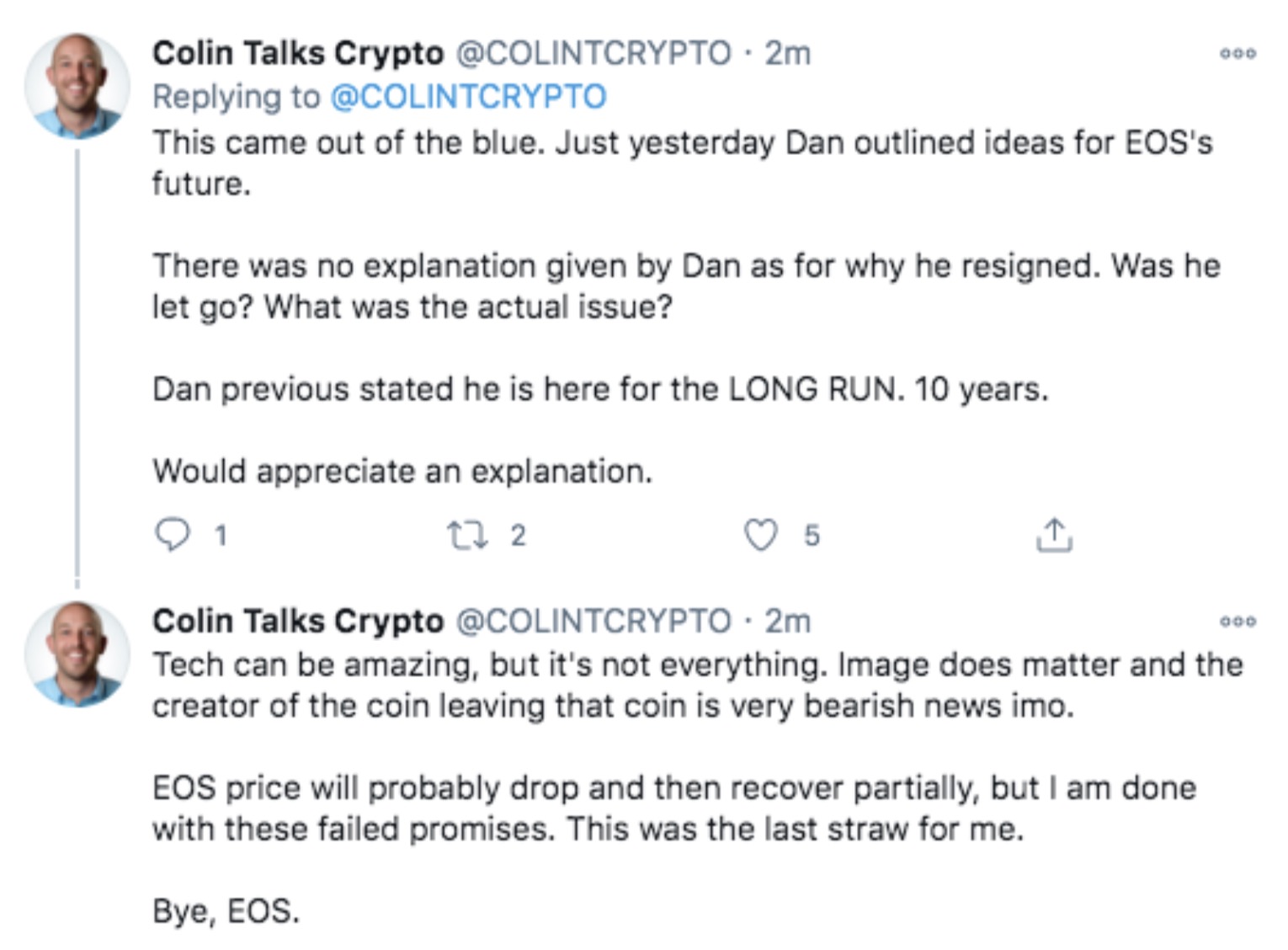Like the tweet with the heart icon
1288x950 pixels.
(760, 535)
